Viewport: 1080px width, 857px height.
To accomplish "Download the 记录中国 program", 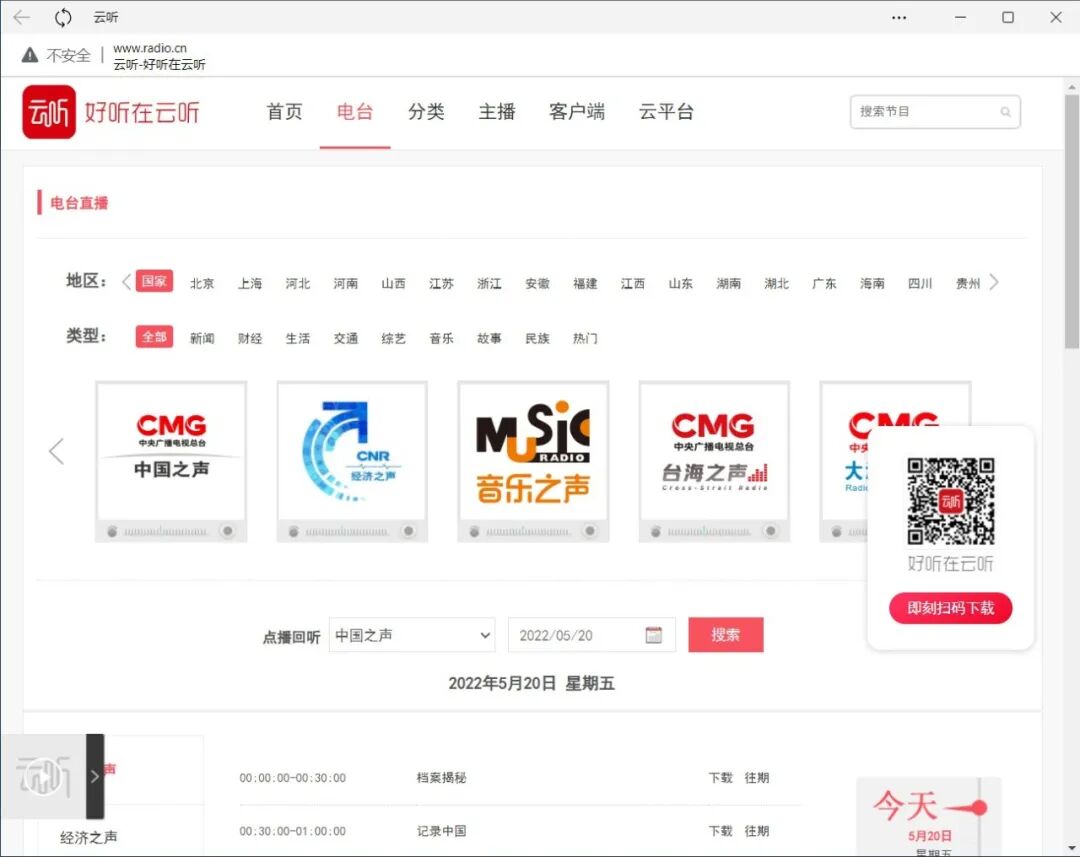I will point(721,831).
